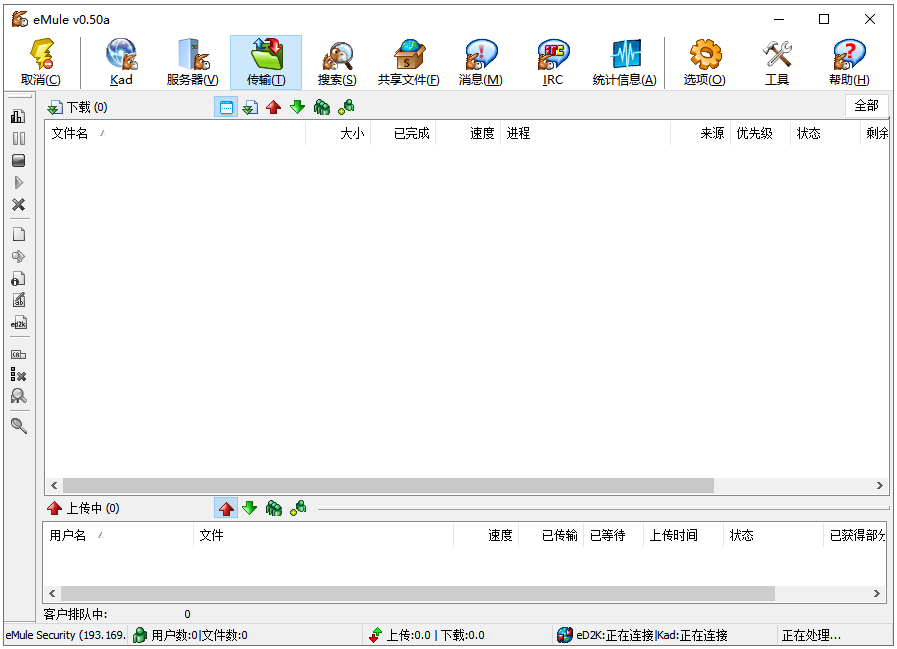Click the cancel X icon in left sidebar
This screenshot has height=649, width=897.
tap(18, 205)
